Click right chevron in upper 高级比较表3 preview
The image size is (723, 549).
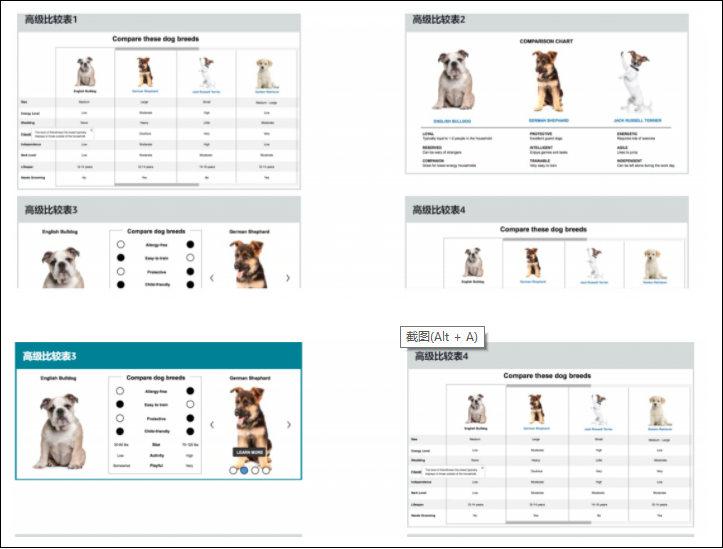coord(288,278)
